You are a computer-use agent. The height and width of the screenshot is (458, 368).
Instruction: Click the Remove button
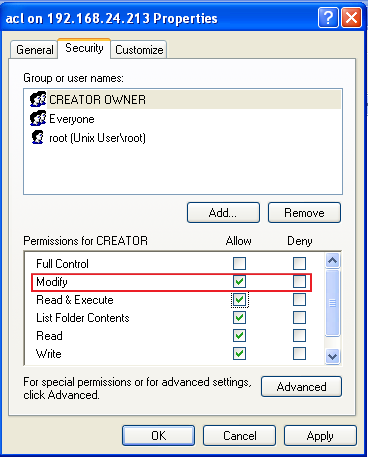point(304,212)
